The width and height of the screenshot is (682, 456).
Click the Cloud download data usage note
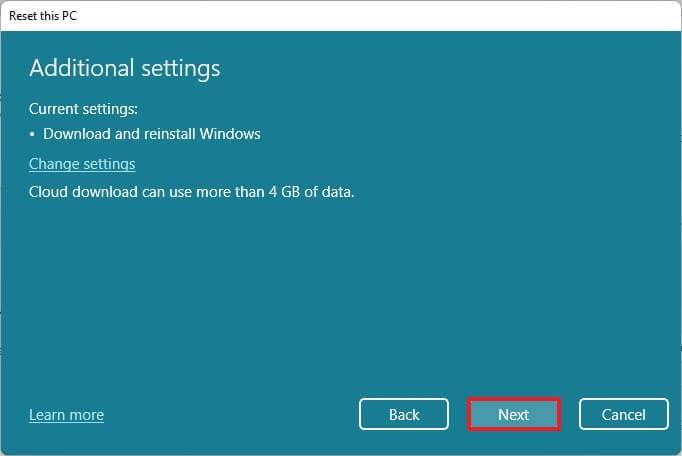(x=191, y=190)
